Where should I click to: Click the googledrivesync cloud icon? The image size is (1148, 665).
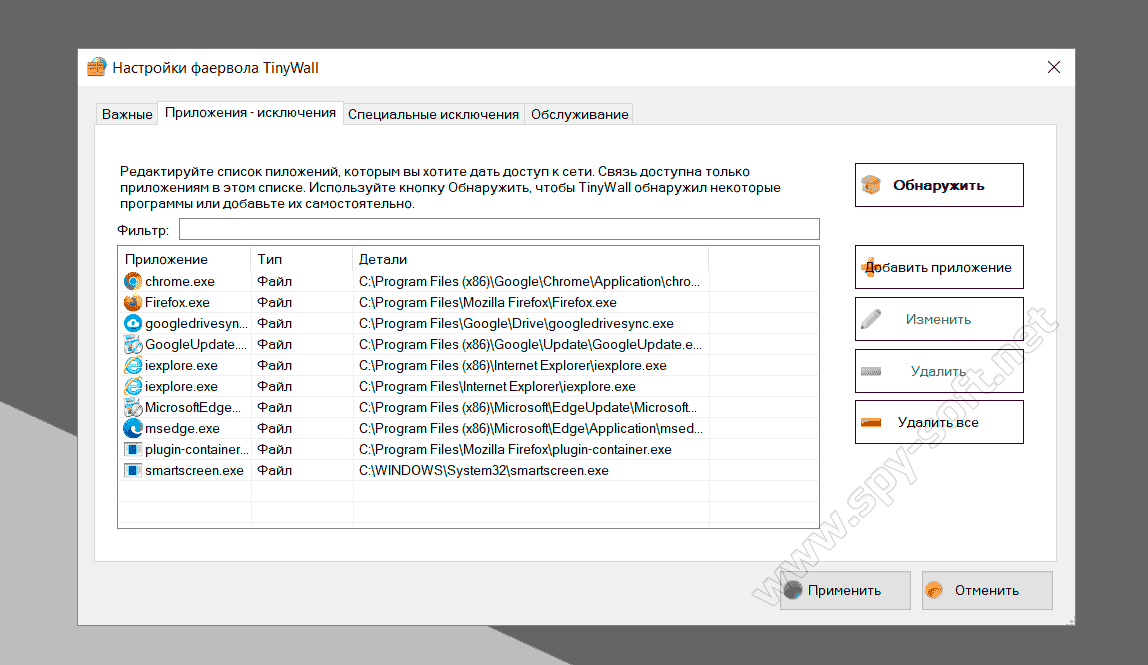point(132,323)
